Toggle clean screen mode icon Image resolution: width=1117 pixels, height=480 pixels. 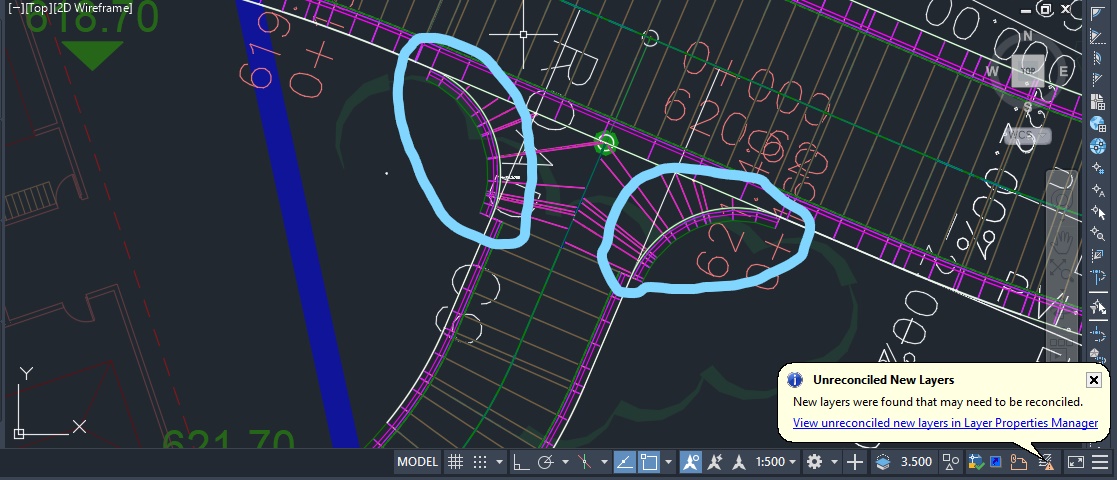1076,462
